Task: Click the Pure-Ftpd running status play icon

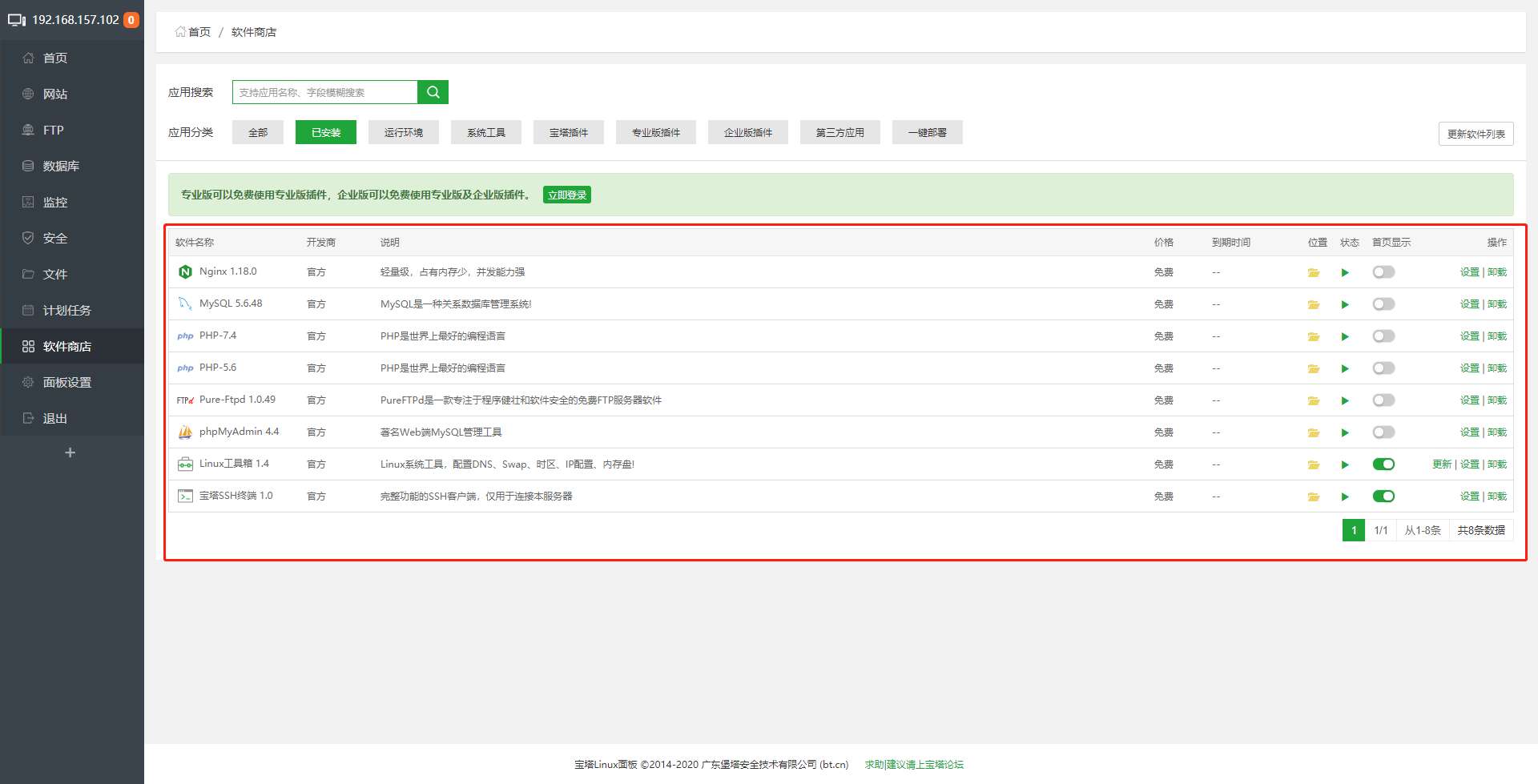Action: (1345, 400)
